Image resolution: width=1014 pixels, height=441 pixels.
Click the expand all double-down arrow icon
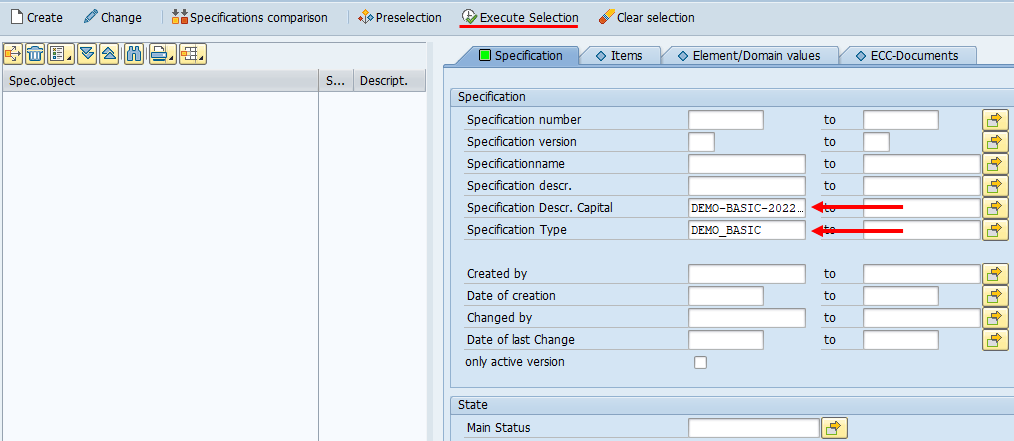[87, 54]
